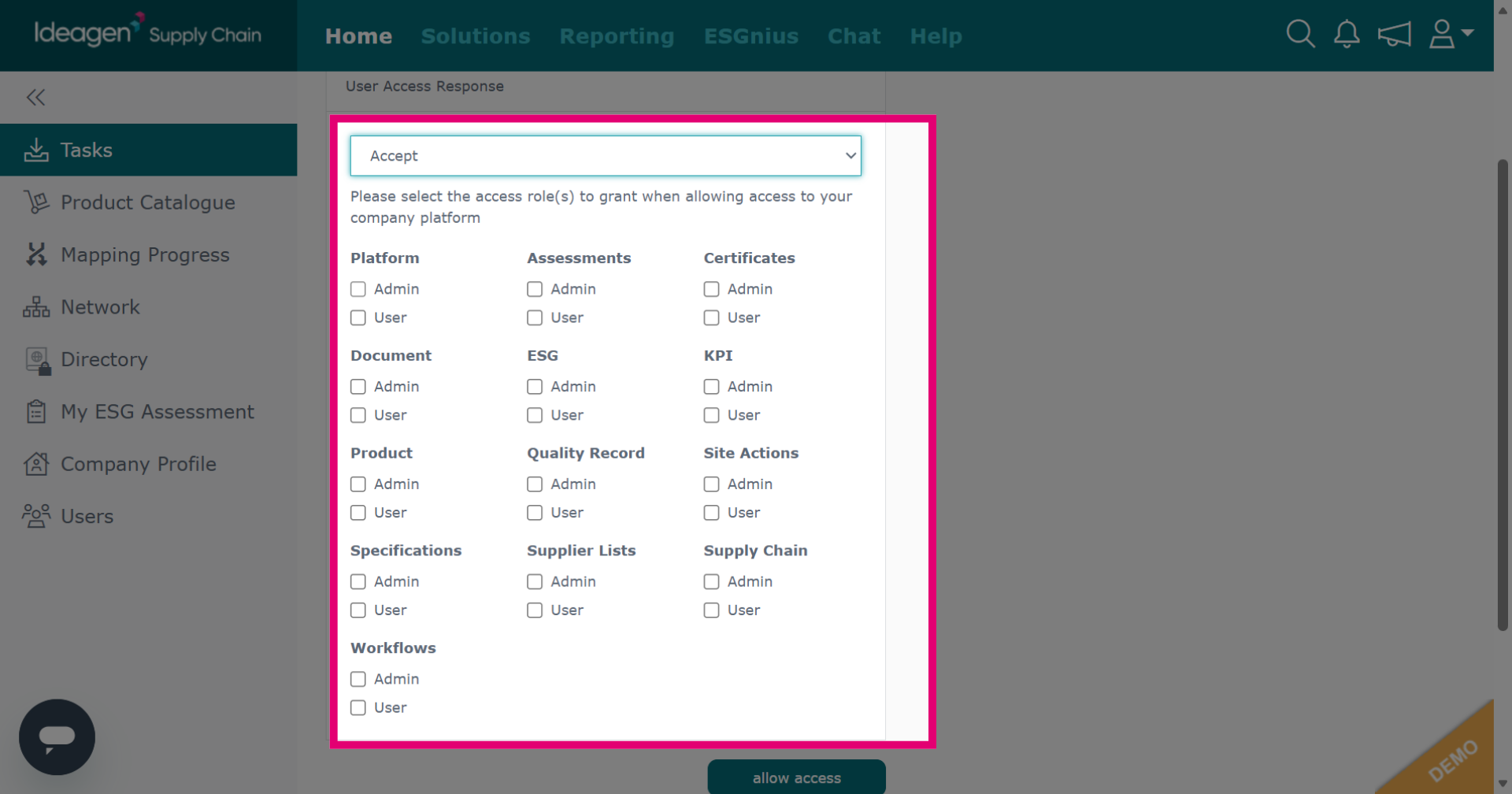The image size is (1512, 794).
Task: Open the Help menu
Action: tap(936, 36)
